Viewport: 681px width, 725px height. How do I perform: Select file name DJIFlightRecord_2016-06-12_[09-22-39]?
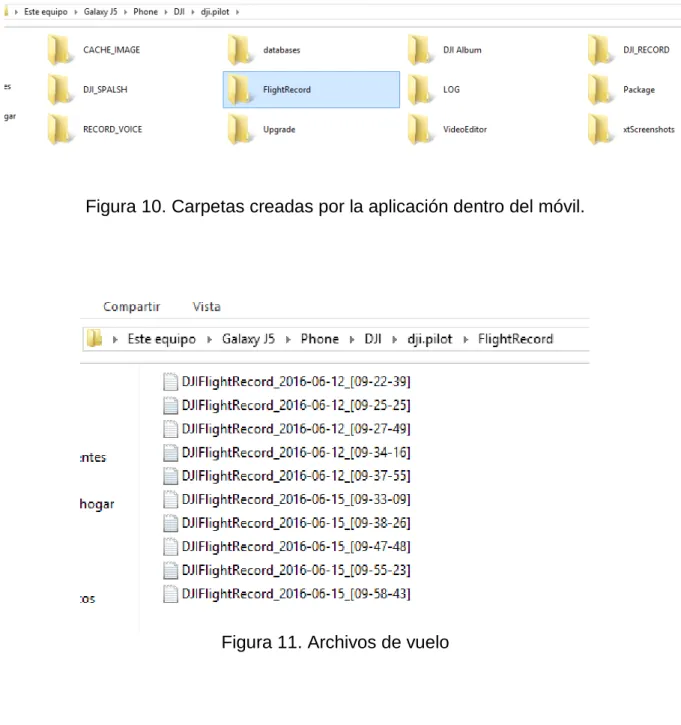296,381
